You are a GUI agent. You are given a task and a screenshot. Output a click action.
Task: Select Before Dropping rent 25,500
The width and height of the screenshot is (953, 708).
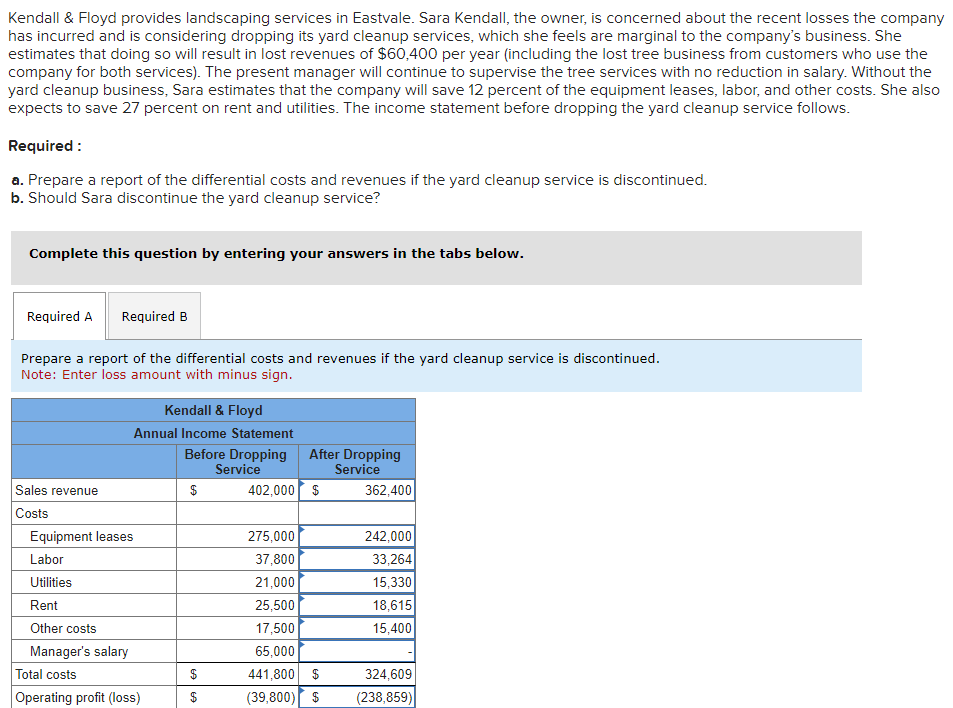[238, 606]
